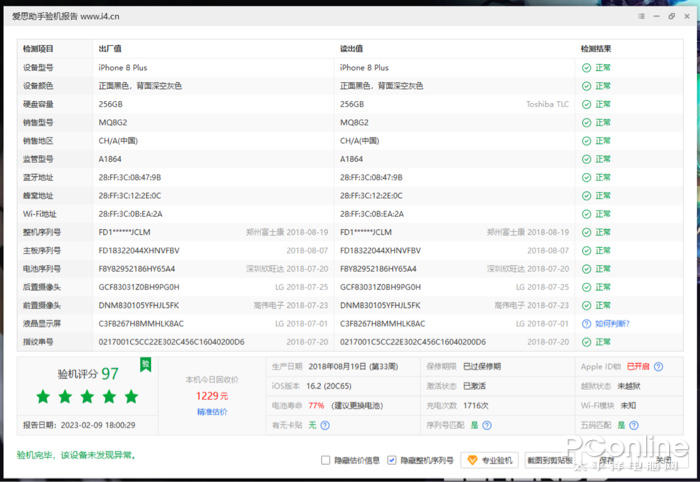
Task: Click the check icon in the 设备颜色 row
Action: [587, 86]
